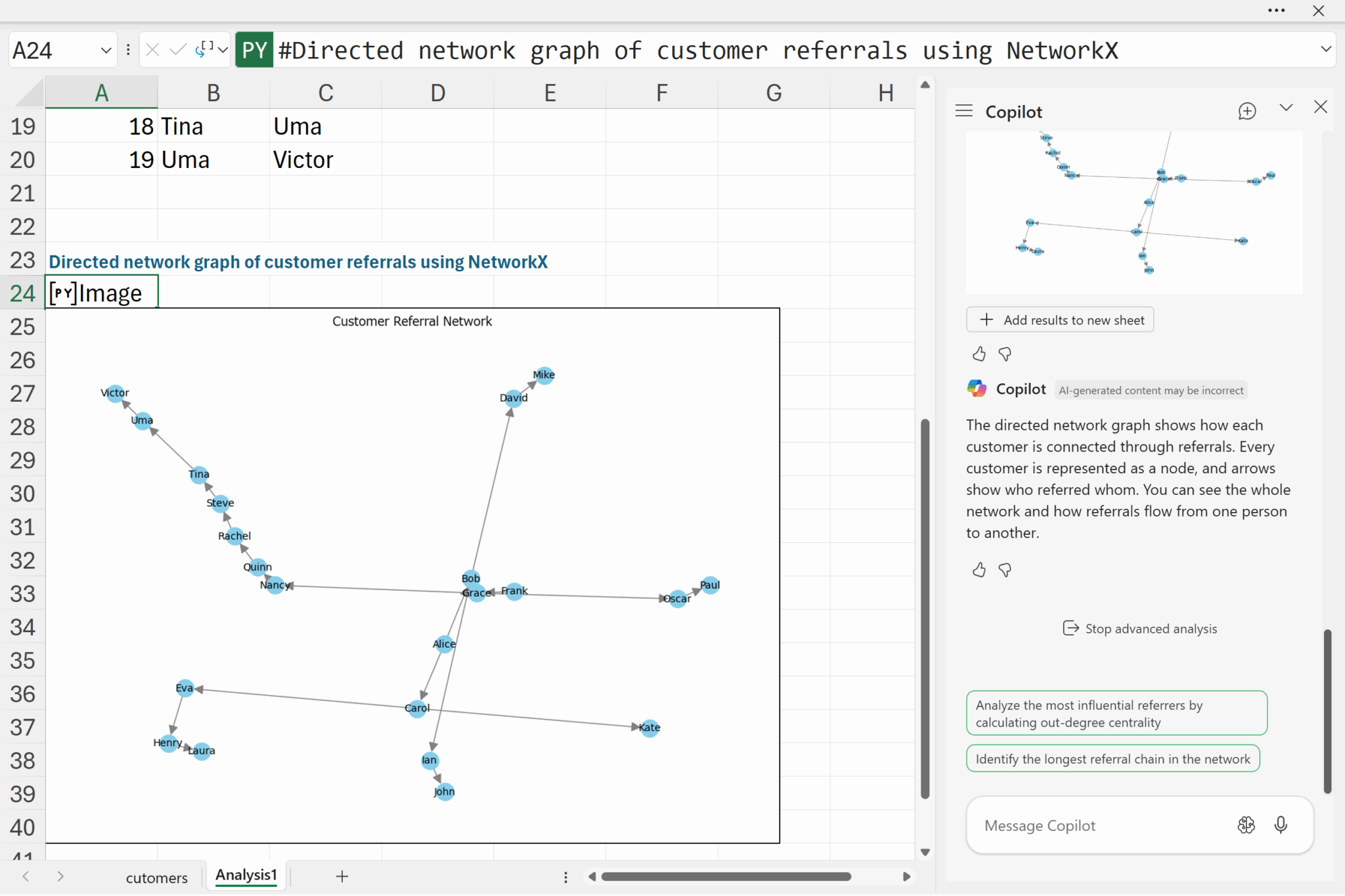Open the Python output type dropdown

click(x=223, y=50)
